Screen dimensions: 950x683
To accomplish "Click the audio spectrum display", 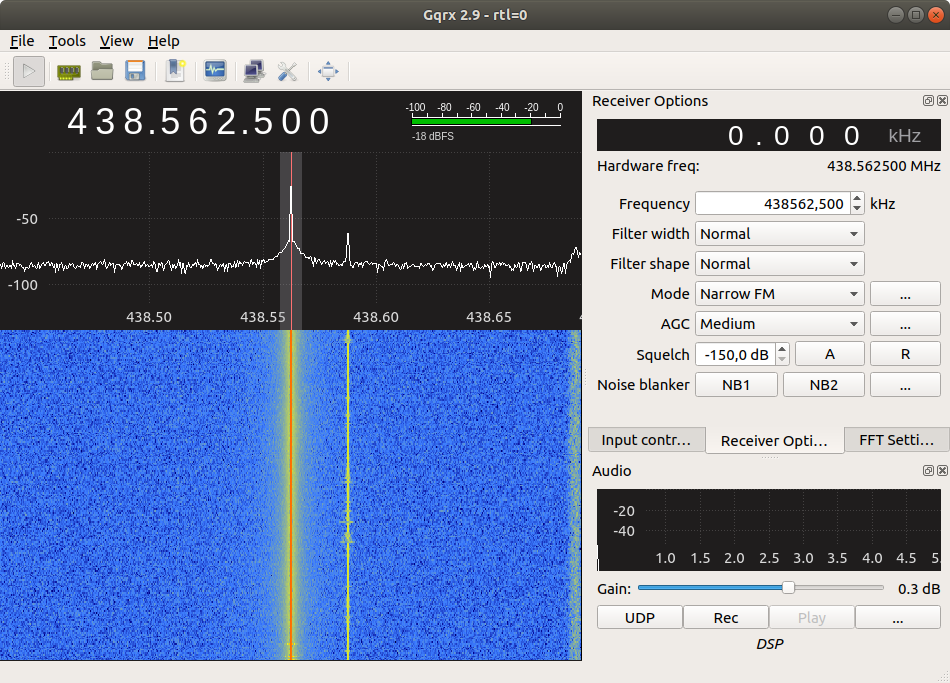I will [768, 530].
